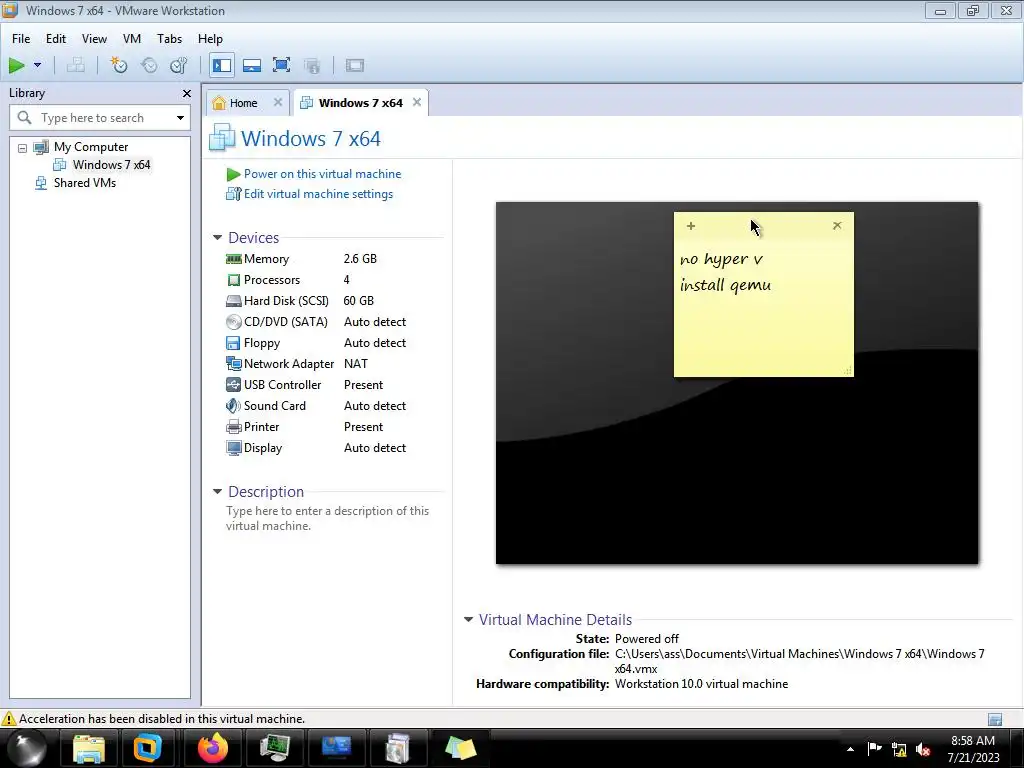Click the Printer device icon
This screenshot has width=1024, height=768.
pos(233,427)
